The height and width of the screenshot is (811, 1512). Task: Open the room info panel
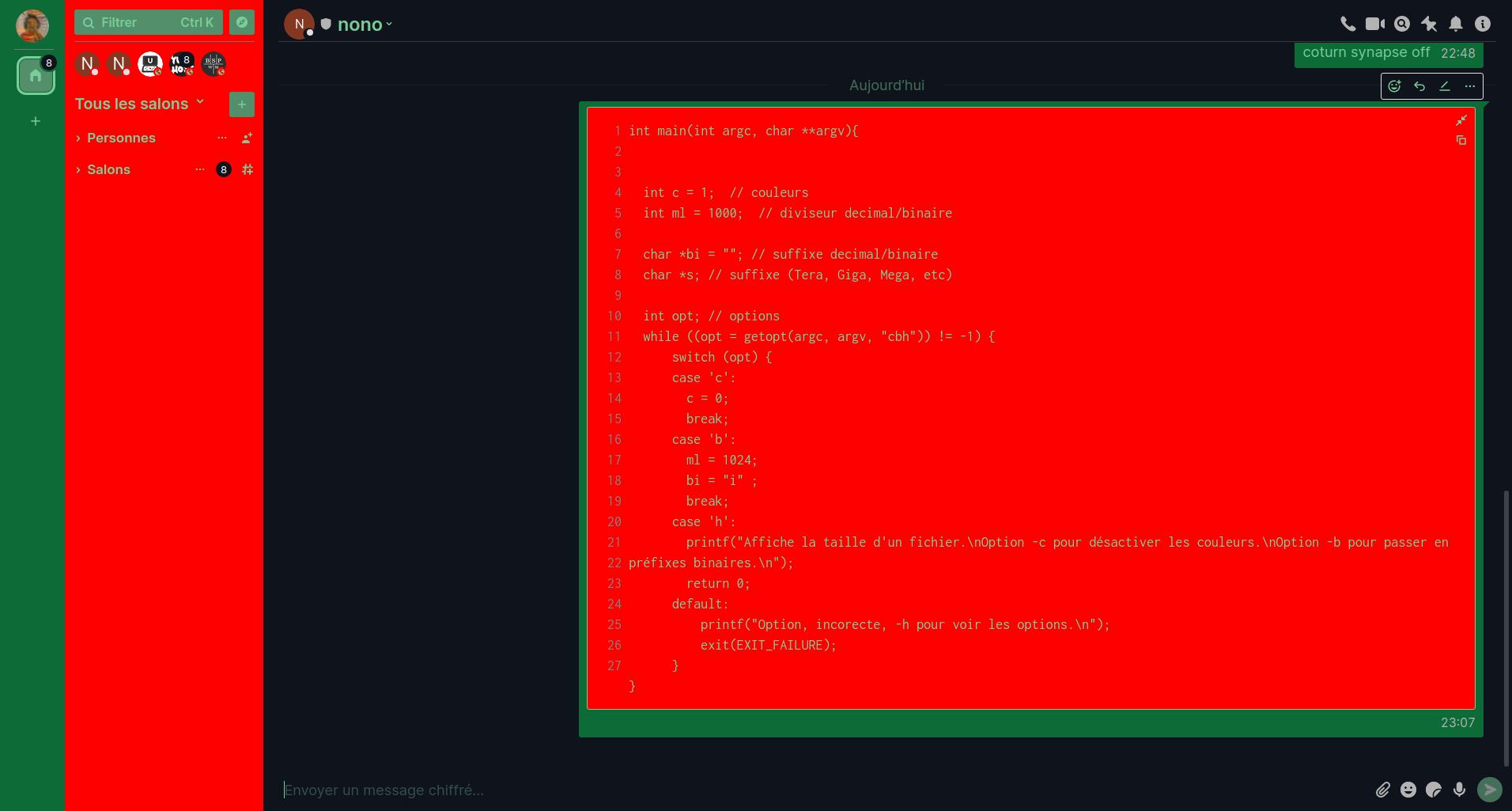[x=1482, y=24]
